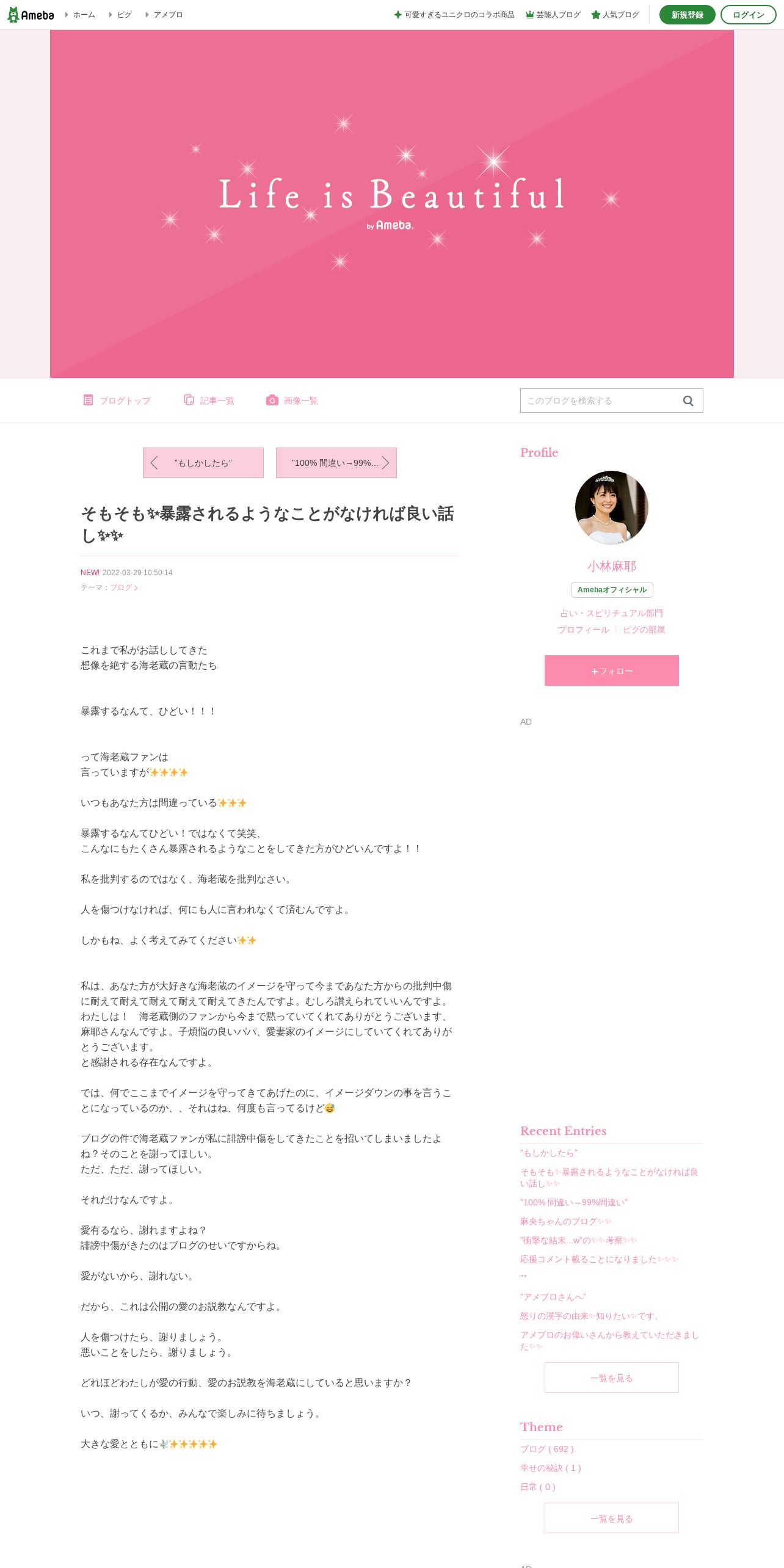
Task: Click the ログイン button
Action: click(x=749, y=15)
